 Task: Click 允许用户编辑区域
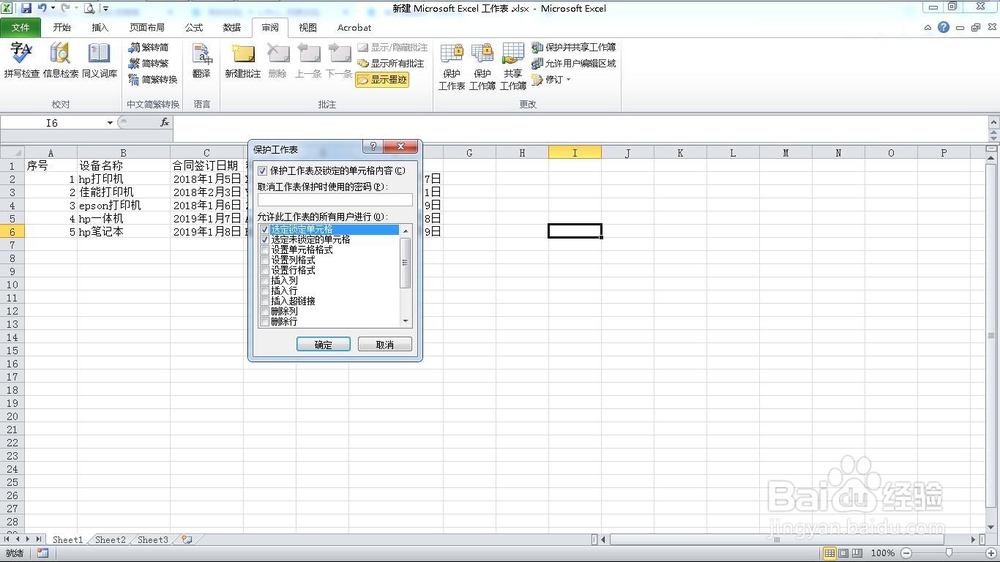[x=574, y=63]
